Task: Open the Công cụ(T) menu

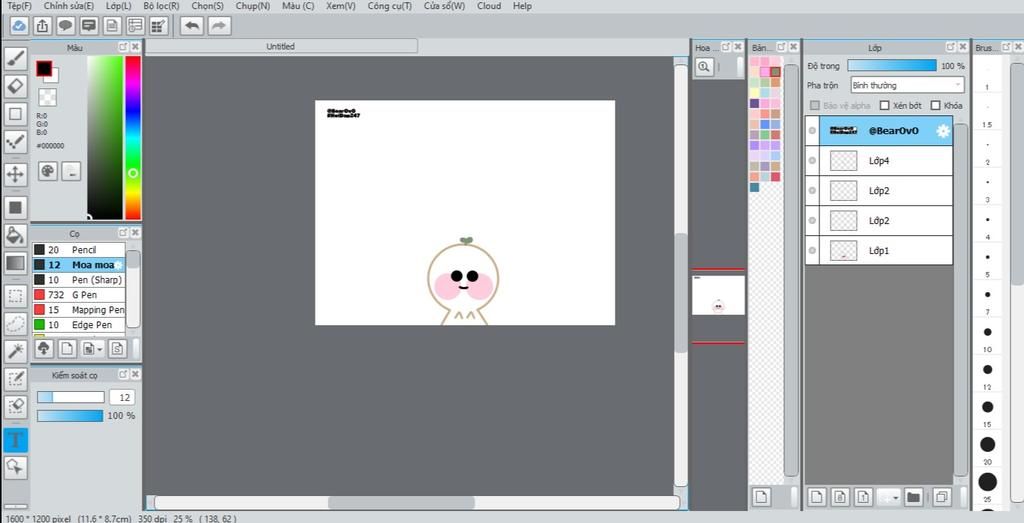Action: (x=389, y=6)
